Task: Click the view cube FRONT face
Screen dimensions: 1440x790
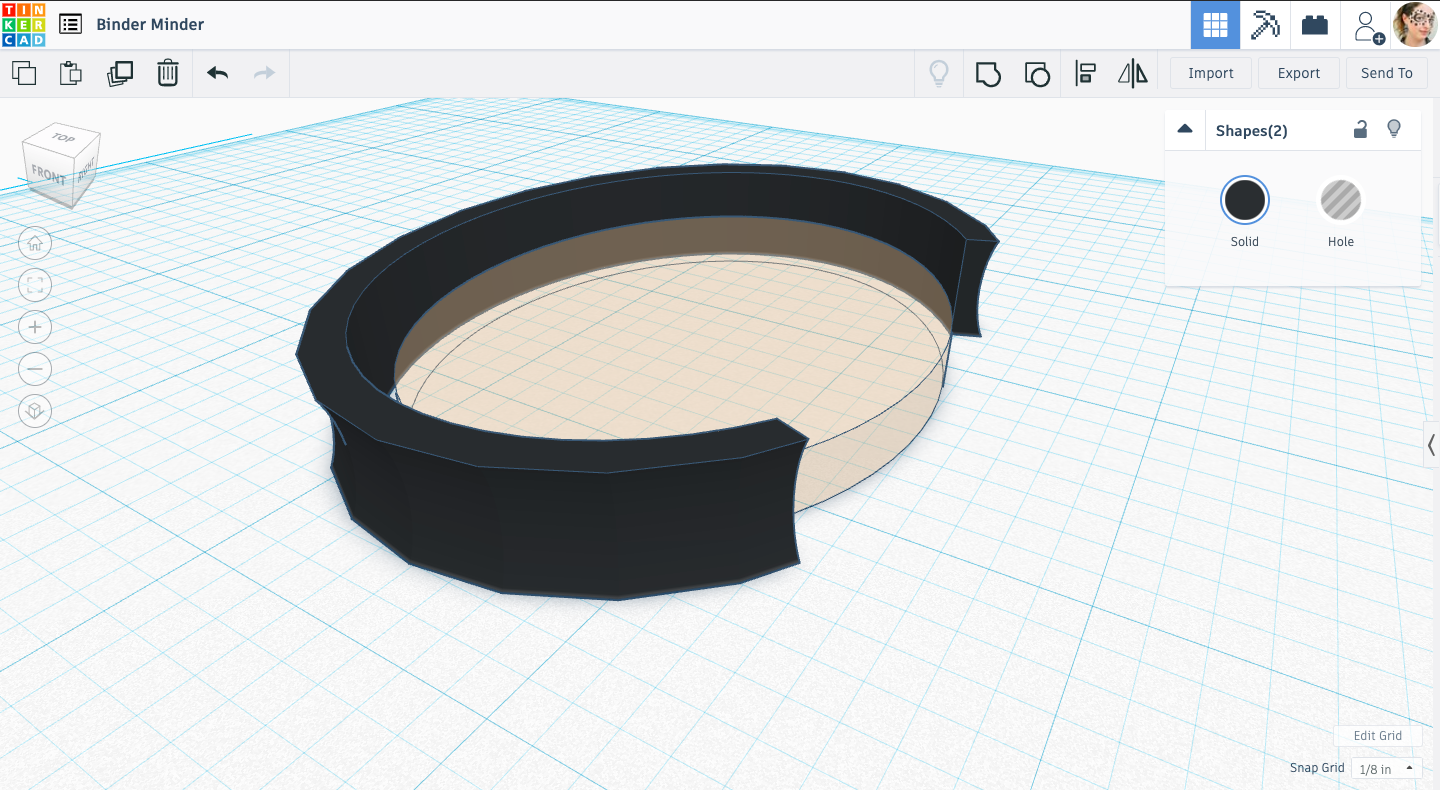Action: click(48, 175)
